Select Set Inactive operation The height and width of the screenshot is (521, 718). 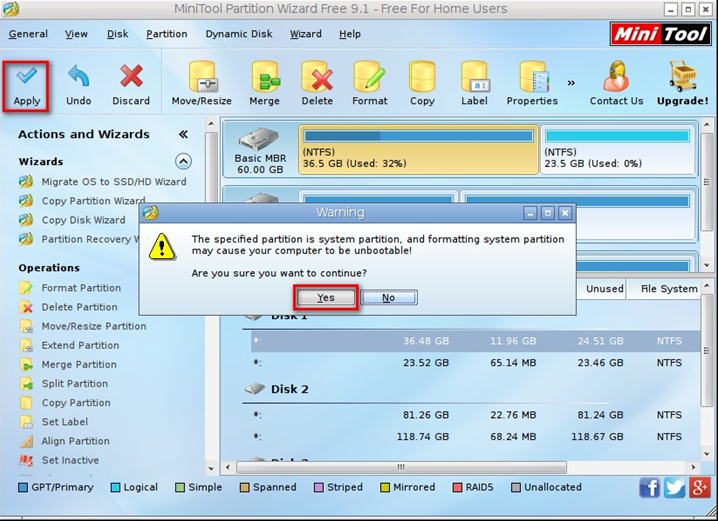(x=70, y=461)
